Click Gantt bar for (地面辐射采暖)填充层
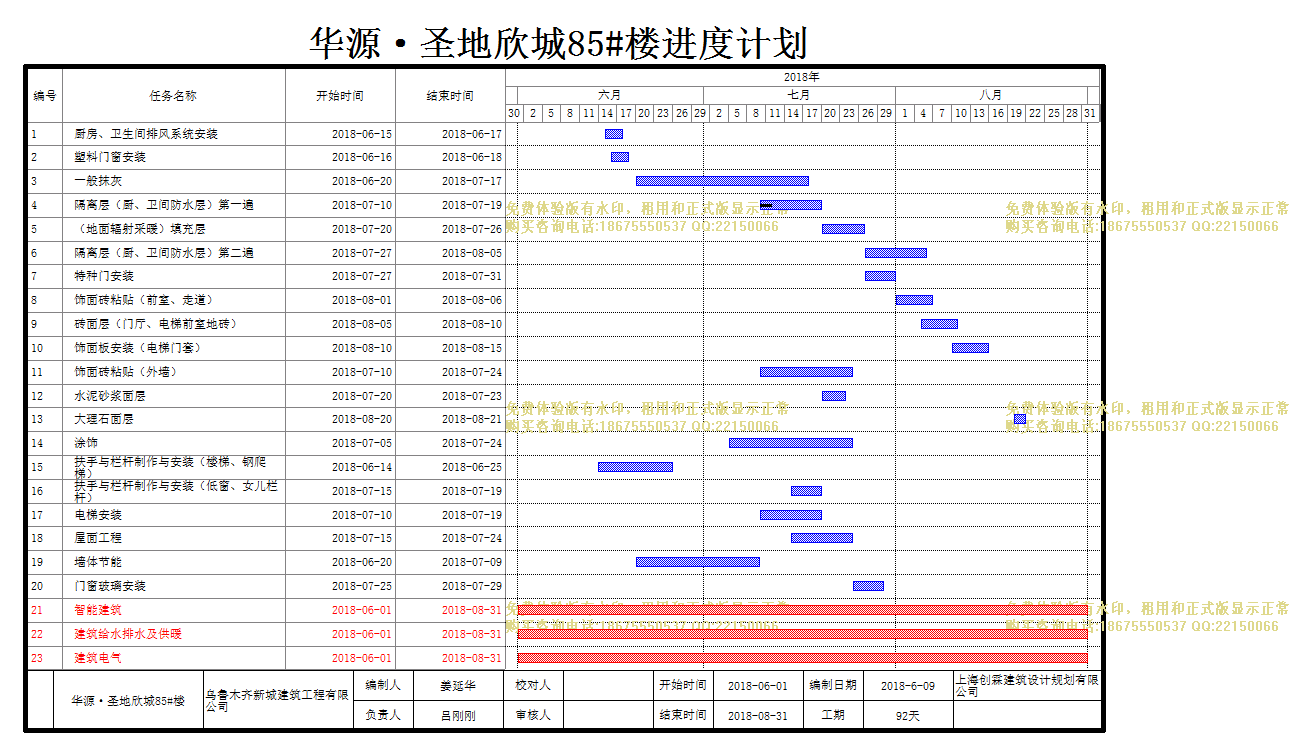This screenshot has height=754, width=1289. [x=843, y=229]
